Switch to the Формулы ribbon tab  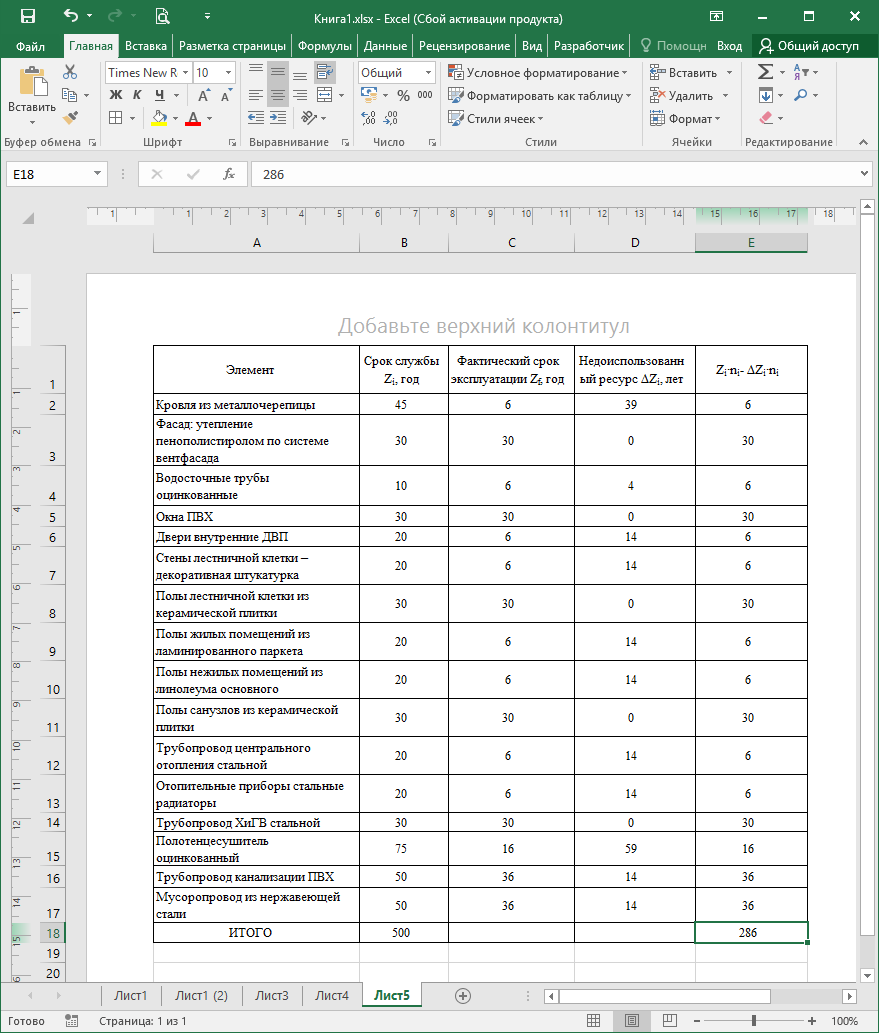(325, 46)
